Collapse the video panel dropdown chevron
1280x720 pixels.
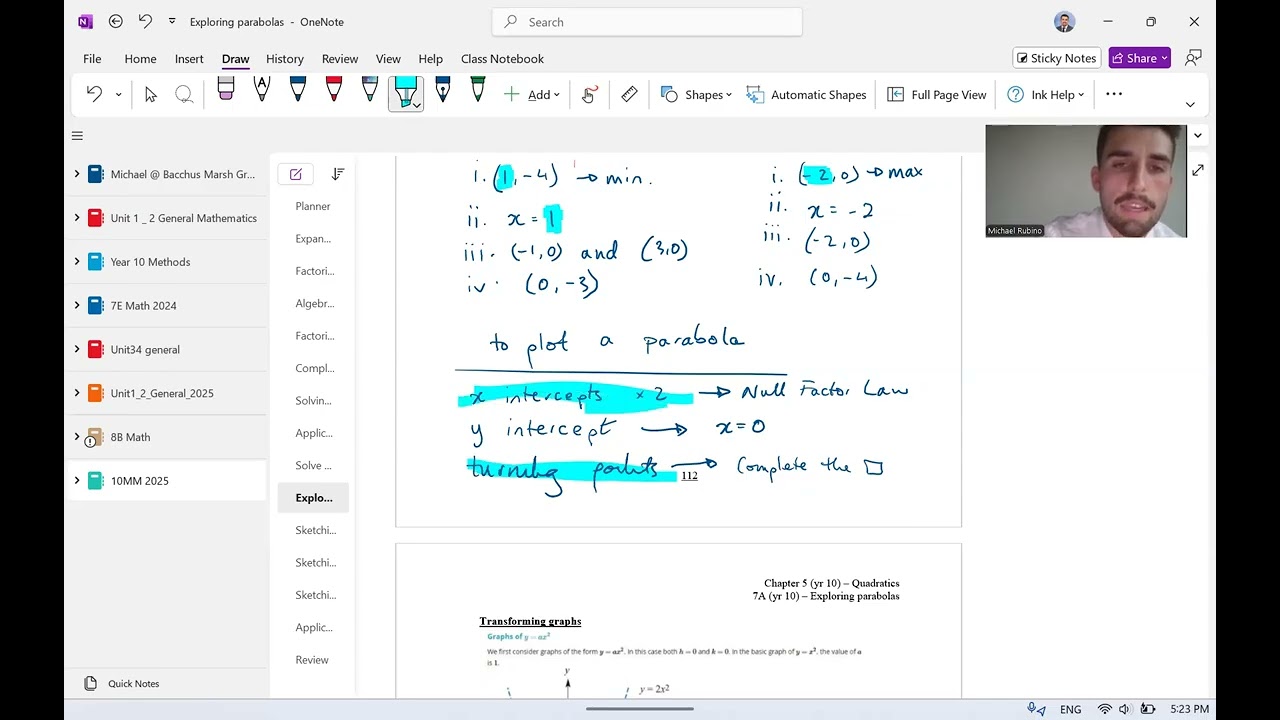click(x=1197, y=135)
